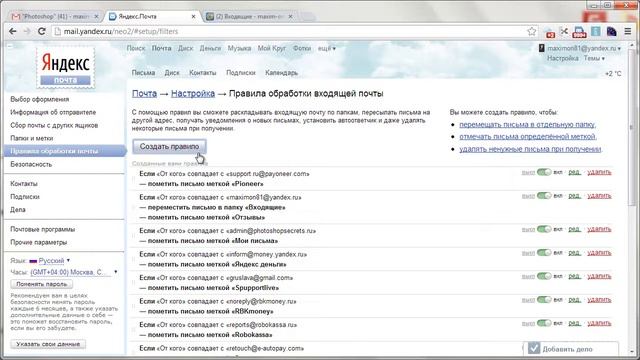Screen dimensions: 640x360
Task: Delete the Мои письма label rule
Action: 599,229
